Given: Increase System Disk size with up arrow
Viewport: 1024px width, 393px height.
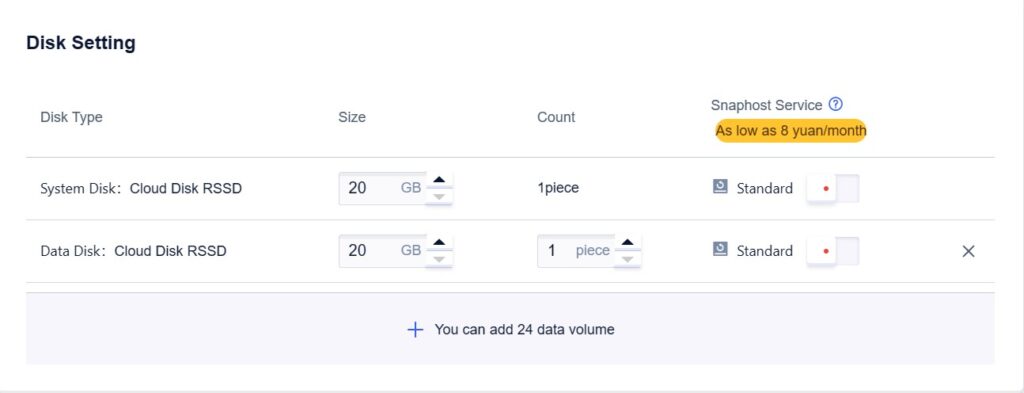Looking at the screenshot, I should (440, 180).
